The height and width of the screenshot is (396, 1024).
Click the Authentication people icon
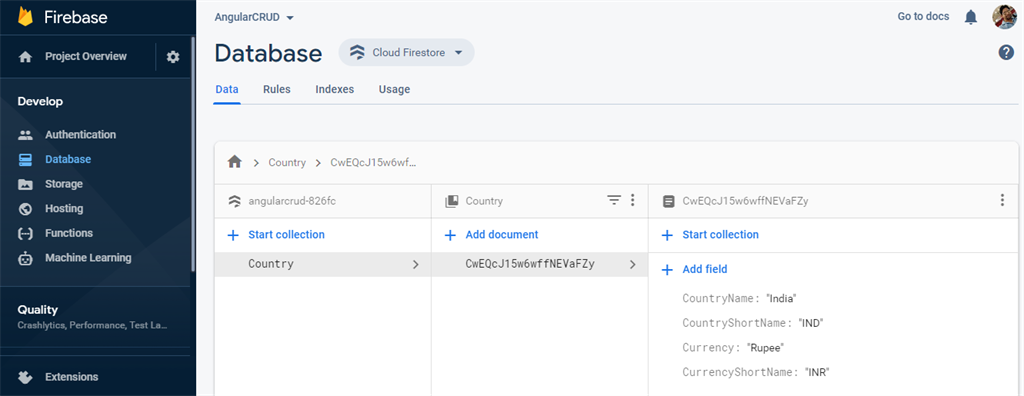coord(25,135)
